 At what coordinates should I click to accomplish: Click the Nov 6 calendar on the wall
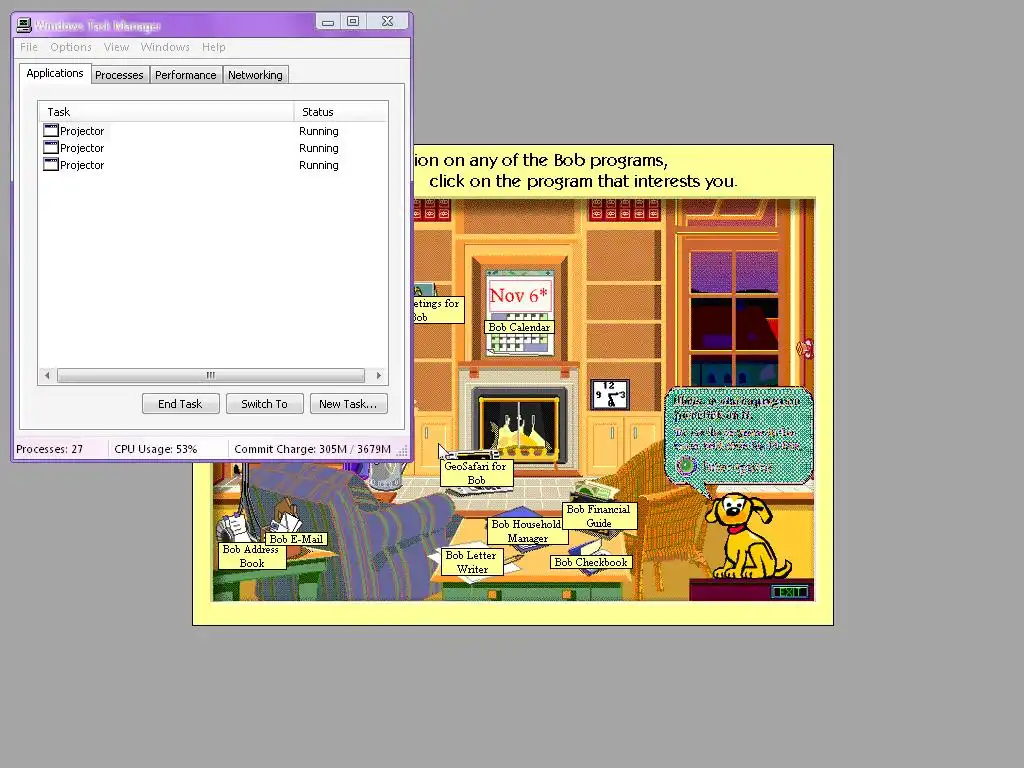tap(519, 295)
